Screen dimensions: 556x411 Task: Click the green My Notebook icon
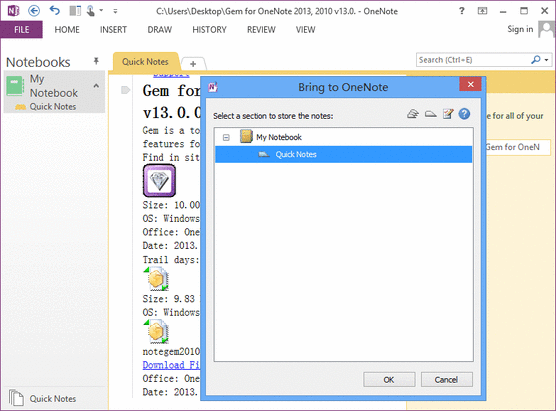coord(15,86)
